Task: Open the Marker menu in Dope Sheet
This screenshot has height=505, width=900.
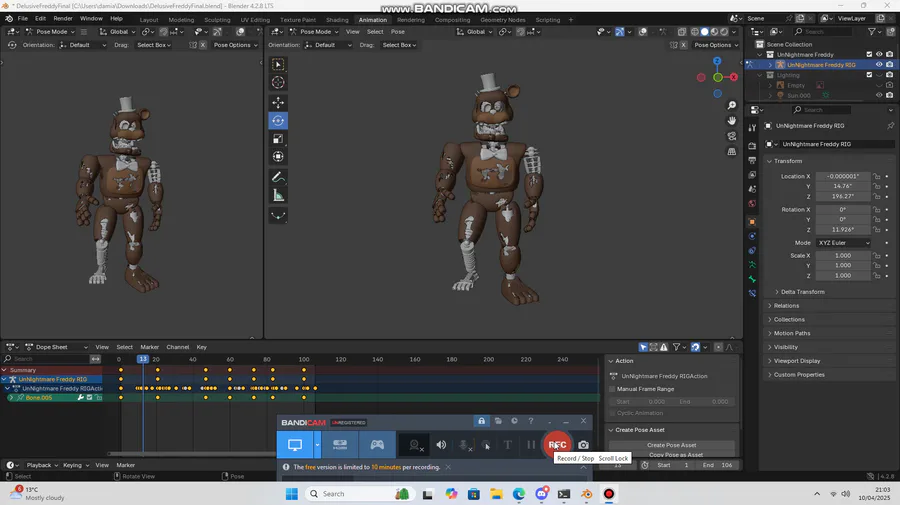Action: pyautogui.click(x=149, y=347)
